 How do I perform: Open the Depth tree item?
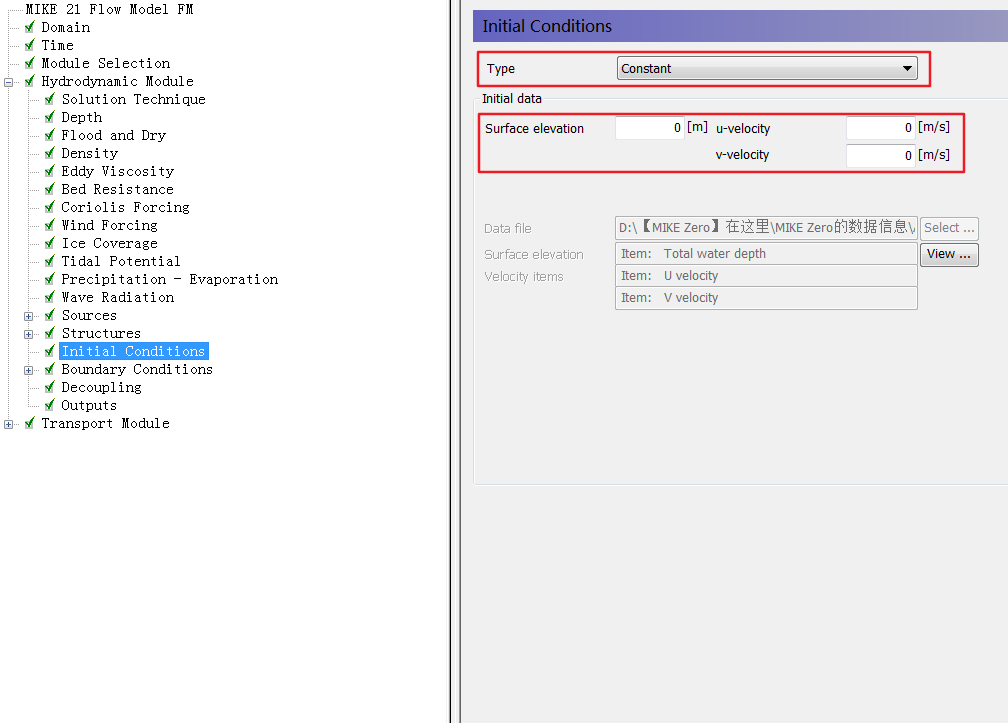[x=81, y=117]
